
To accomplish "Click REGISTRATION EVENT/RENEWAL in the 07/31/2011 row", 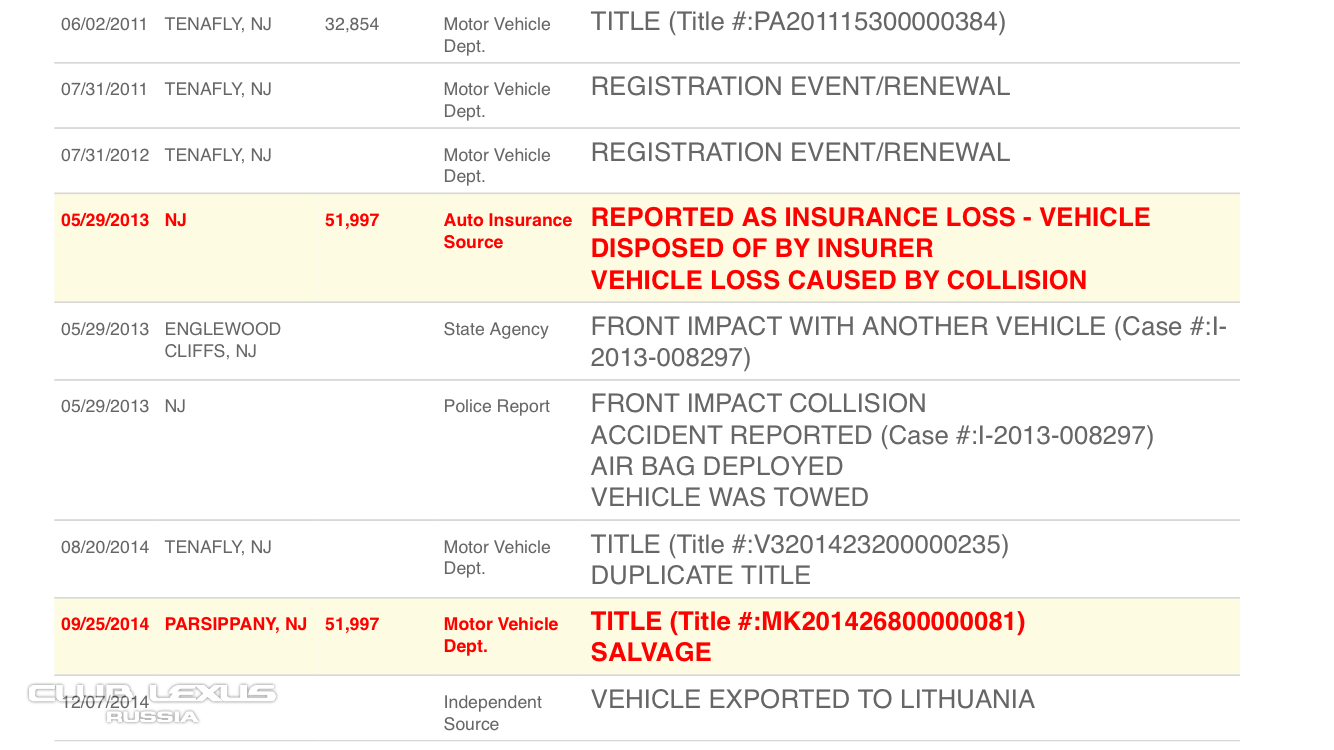I will point(800,87).
